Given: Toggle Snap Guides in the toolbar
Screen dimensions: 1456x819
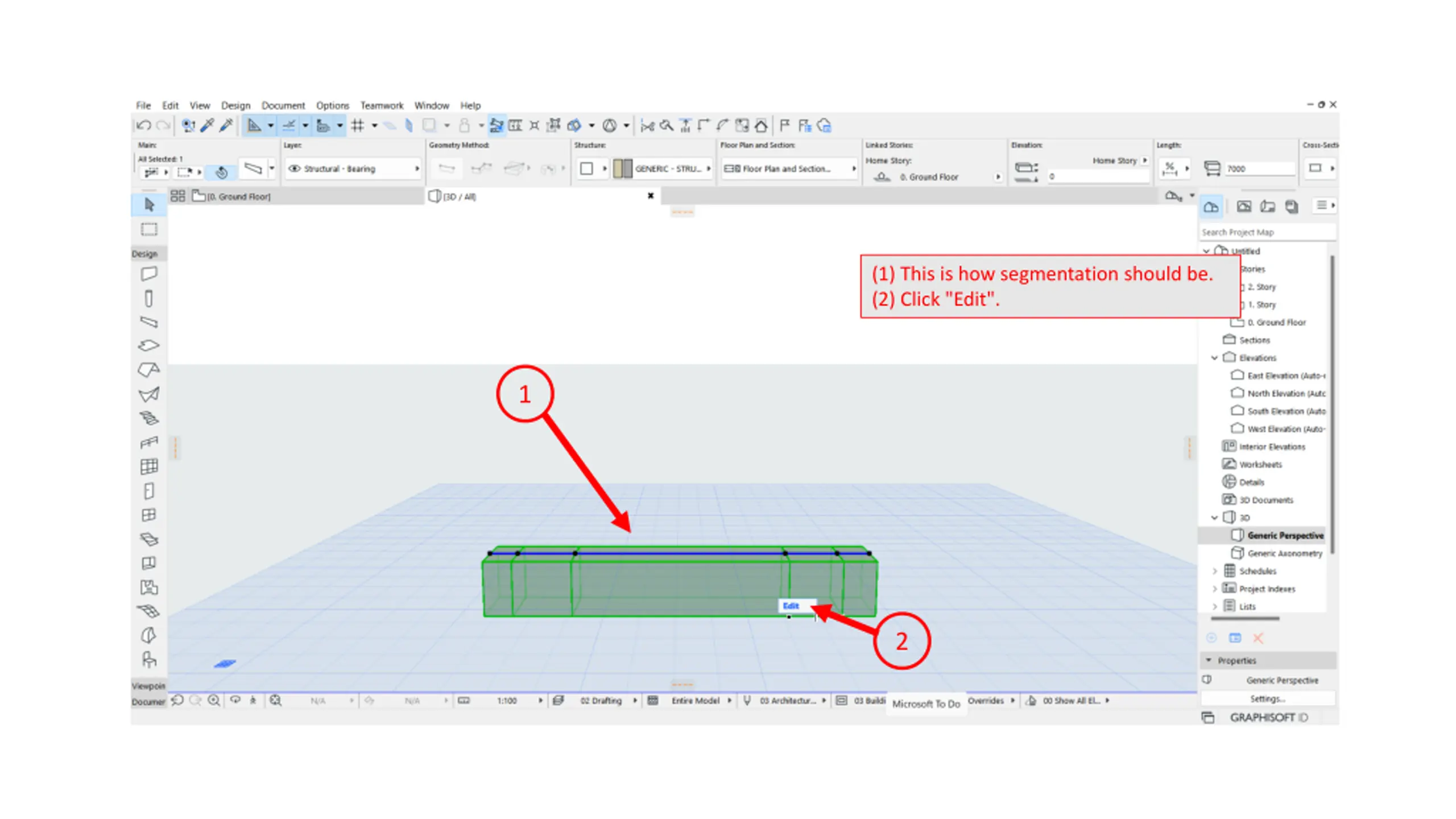Looking at the screenshot, I should 288,125.
